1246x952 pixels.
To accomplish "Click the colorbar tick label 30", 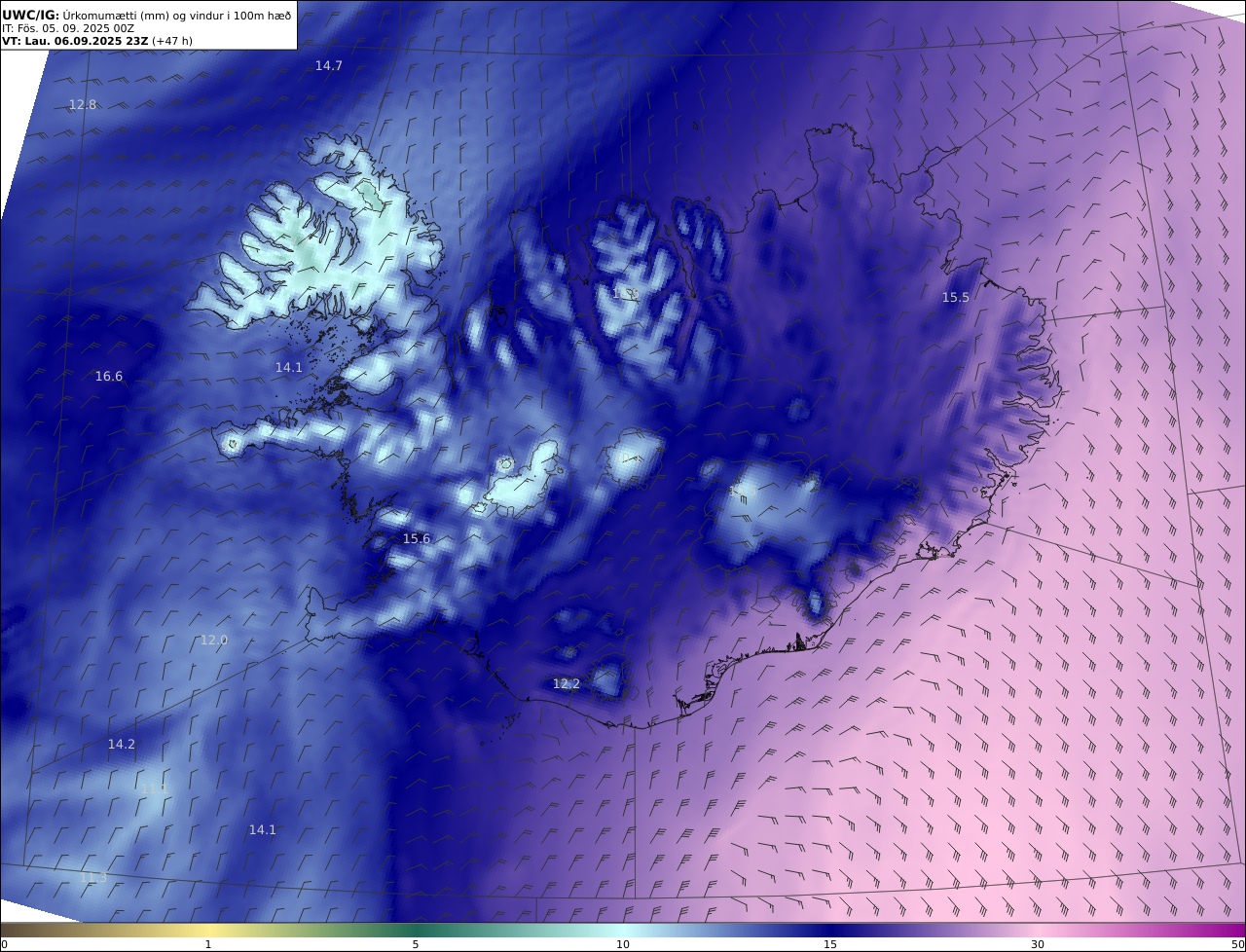I will click(1038, 944).
